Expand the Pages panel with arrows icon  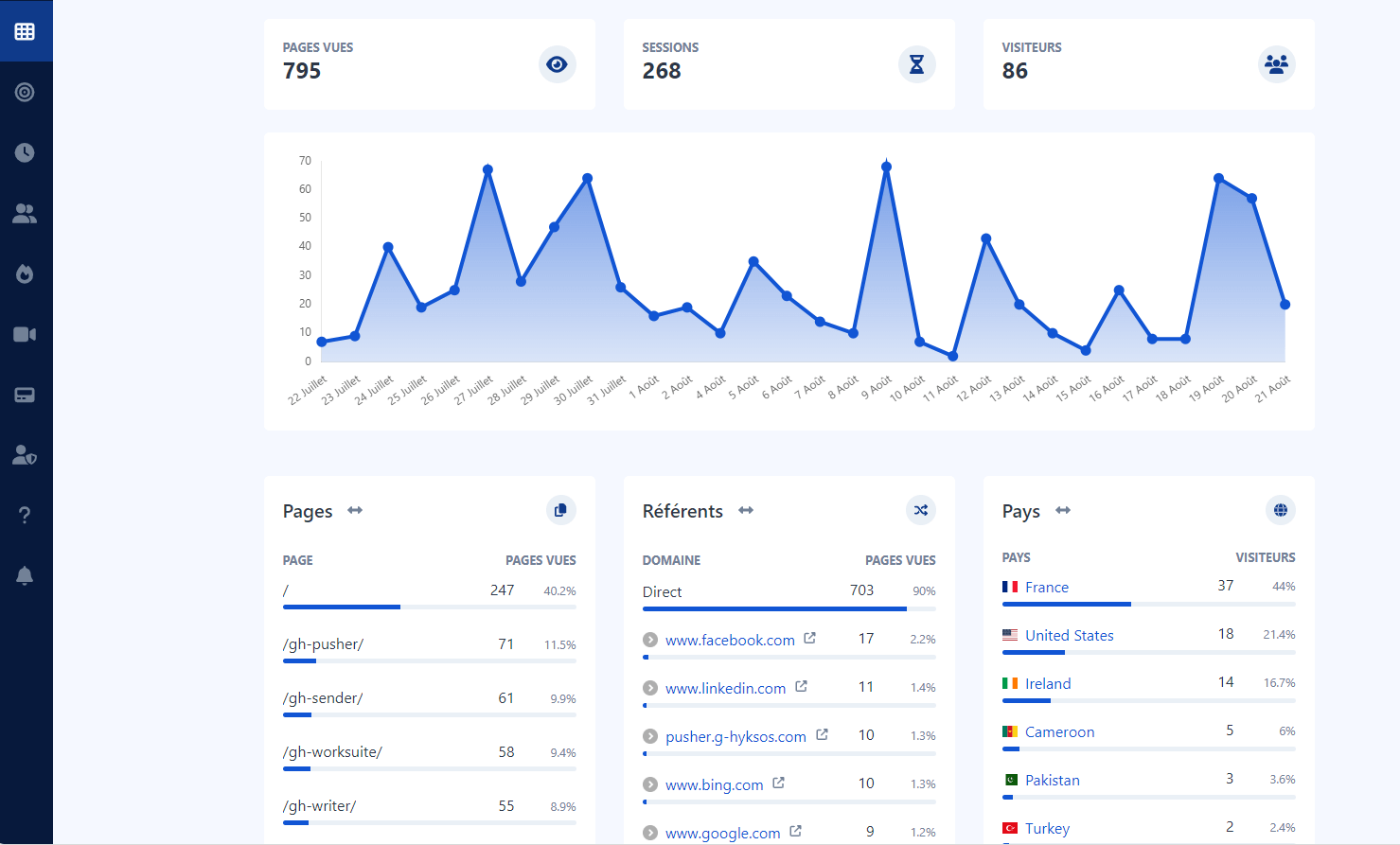click(355, 510)
